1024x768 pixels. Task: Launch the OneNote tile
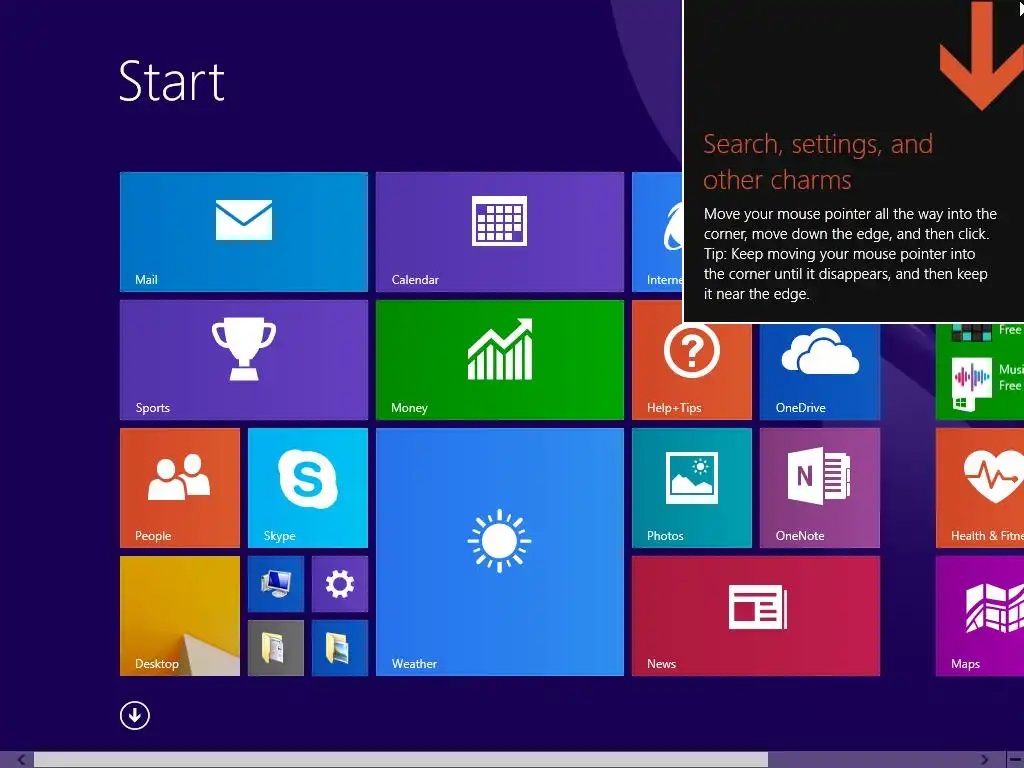tap(820, 488)
